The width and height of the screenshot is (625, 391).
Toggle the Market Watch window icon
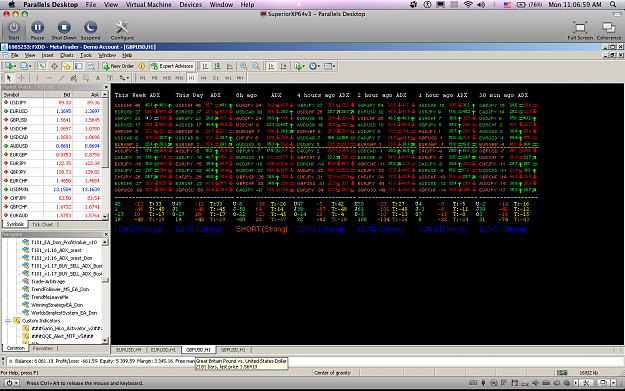tap(41, 66)
